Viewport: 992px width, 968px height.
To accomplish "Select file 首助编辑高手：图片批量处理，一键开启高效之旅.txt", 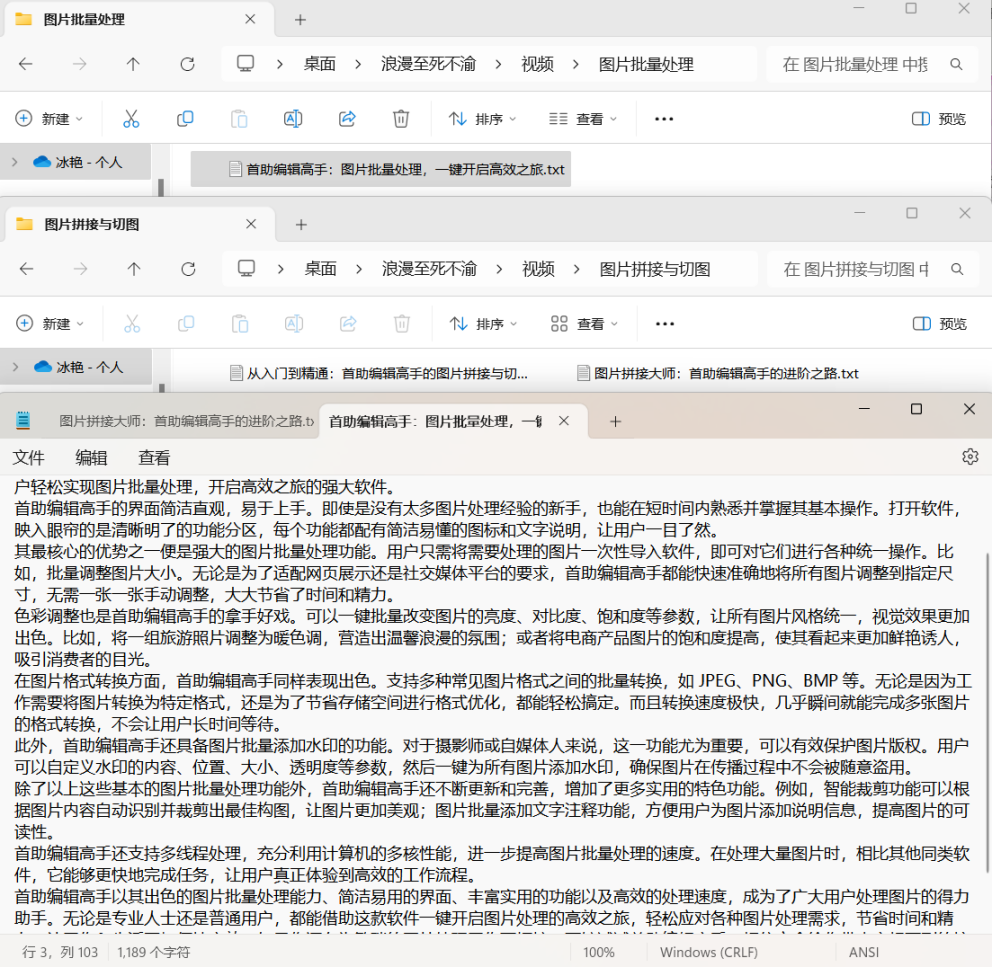I will pyautogui.click(x=381, y=169).
